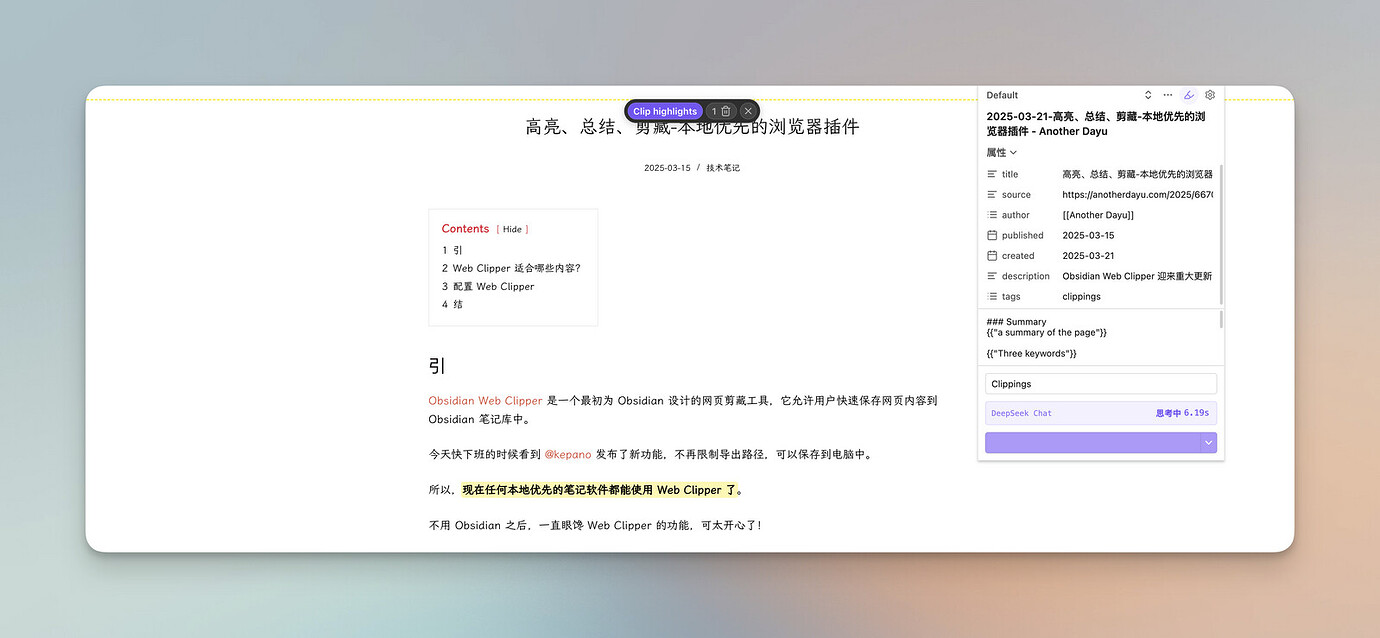
Task: Jump to contents entry '4 结'
Action: (452, 304)
